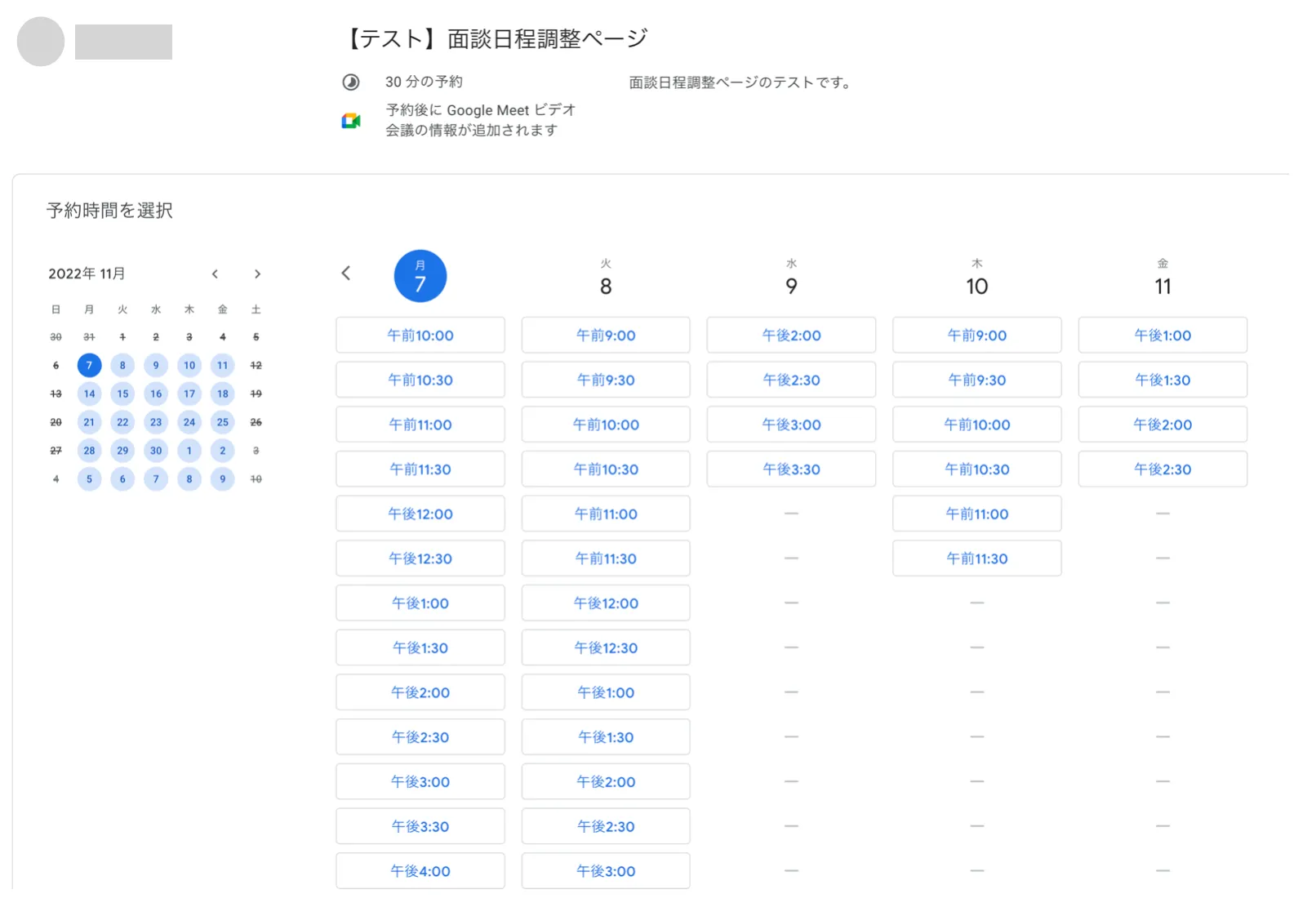Book 午前9:00 slot on Thursday 10
Viewport: 1316px width, 903px height.
[977, 336]
